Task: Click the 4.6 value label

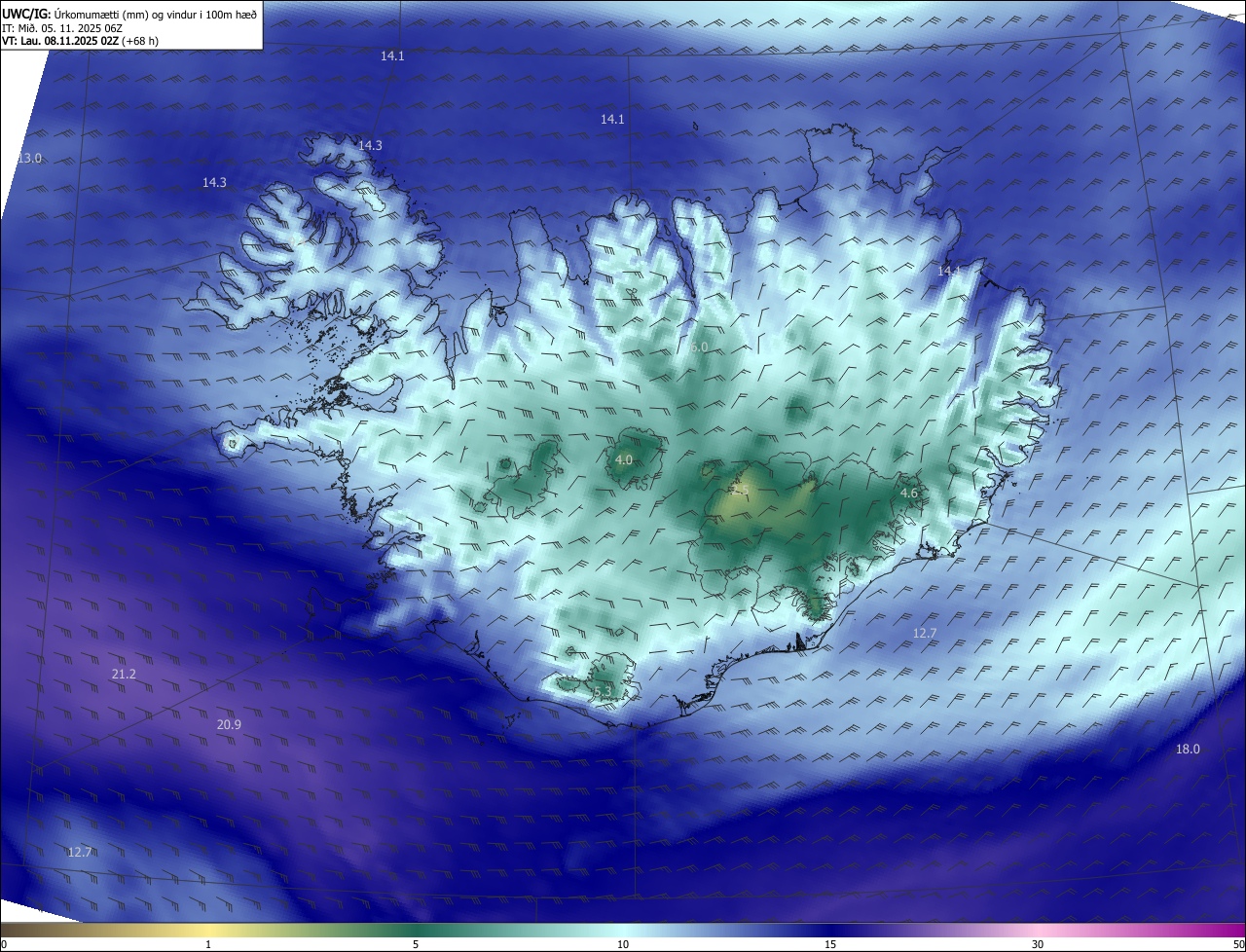Action: coord(908,494)
